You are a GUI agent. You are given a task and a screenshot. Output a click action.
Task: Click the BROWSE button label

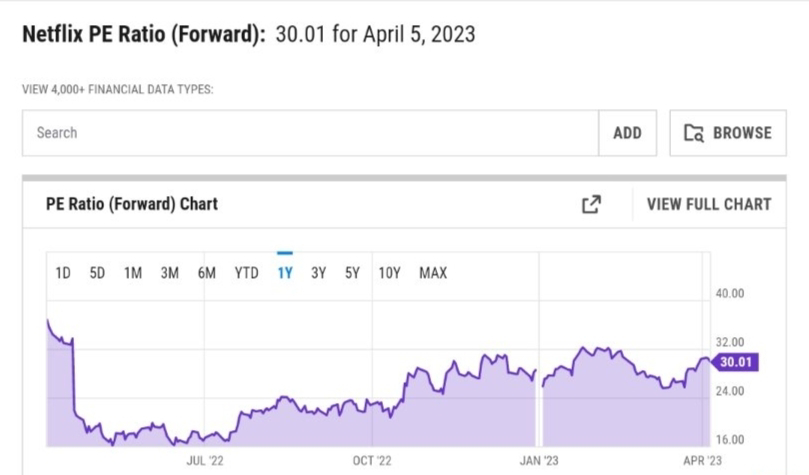pos(742,133)
